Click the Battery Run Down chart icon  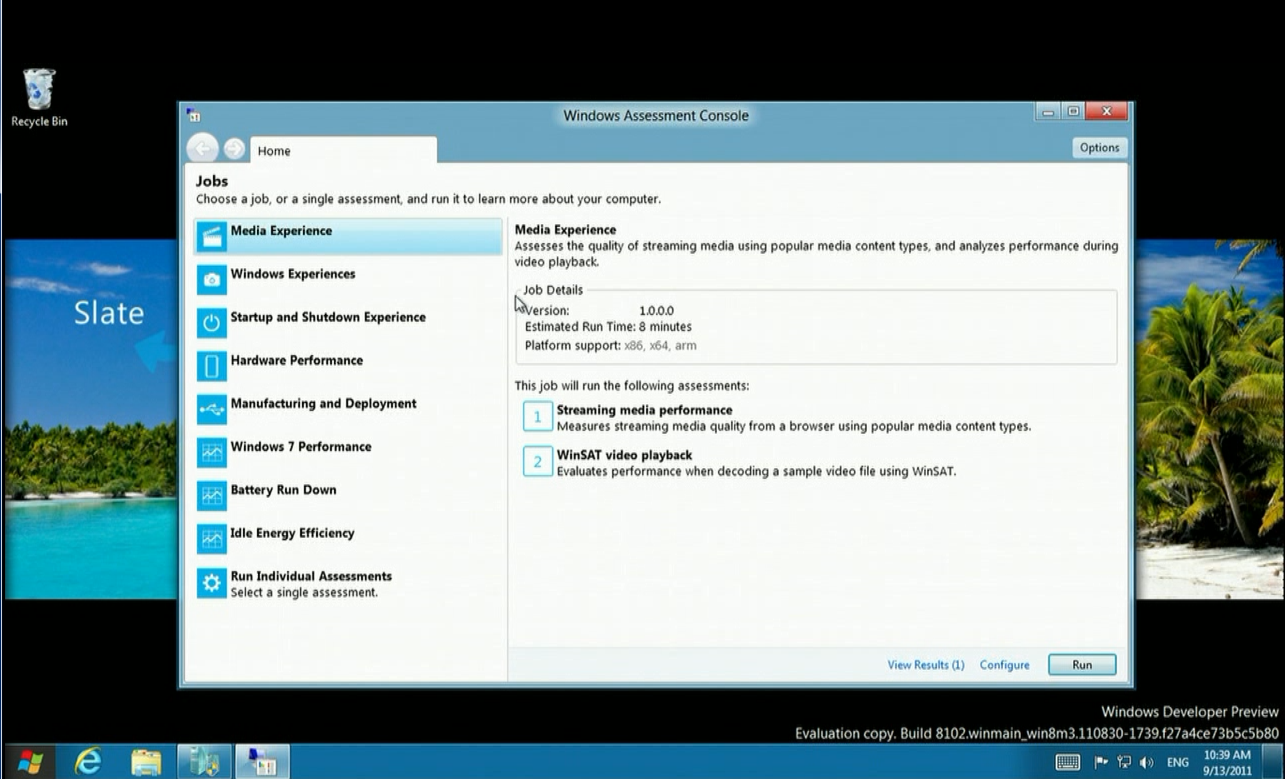pyautogui.click(x=212, y=495)
